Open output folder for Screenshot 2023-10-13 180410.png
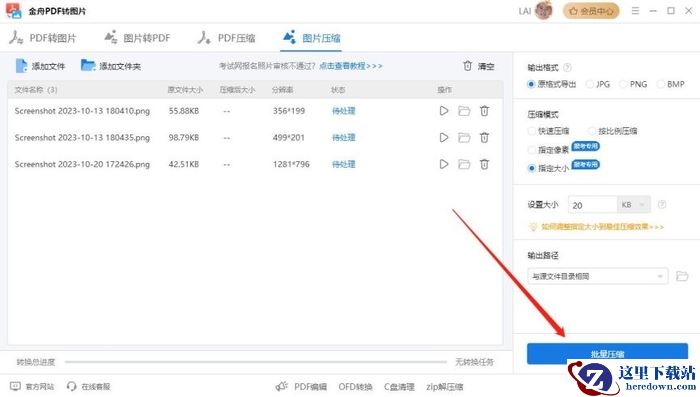Screen dimensions: 700x397 coord(464,111)
